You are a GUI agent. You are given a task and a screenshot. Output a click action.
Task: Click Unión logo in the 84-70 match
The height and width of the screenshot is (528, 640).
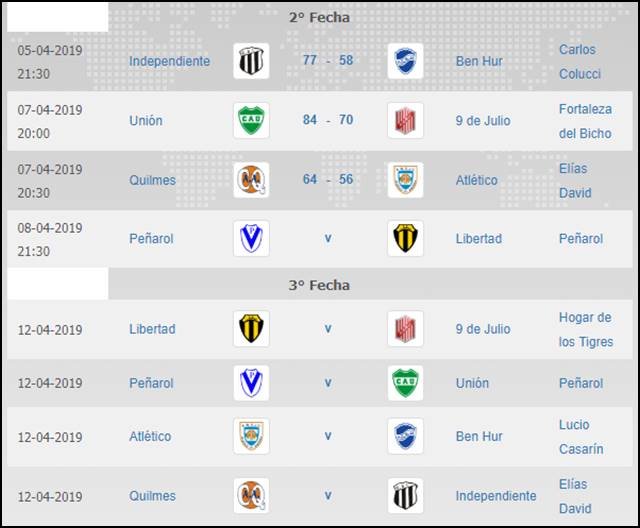(251, 120)
